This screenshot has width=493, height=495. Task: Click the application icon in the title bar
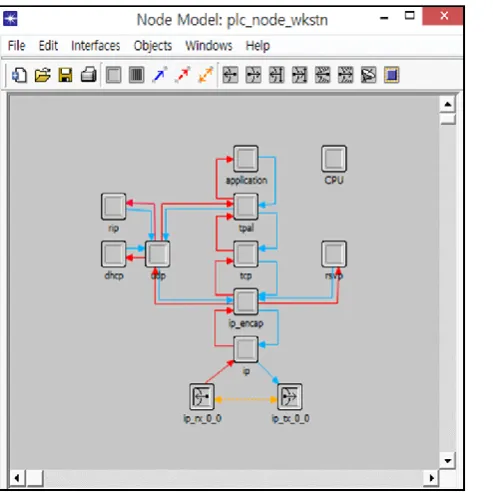tap(10, 18)
